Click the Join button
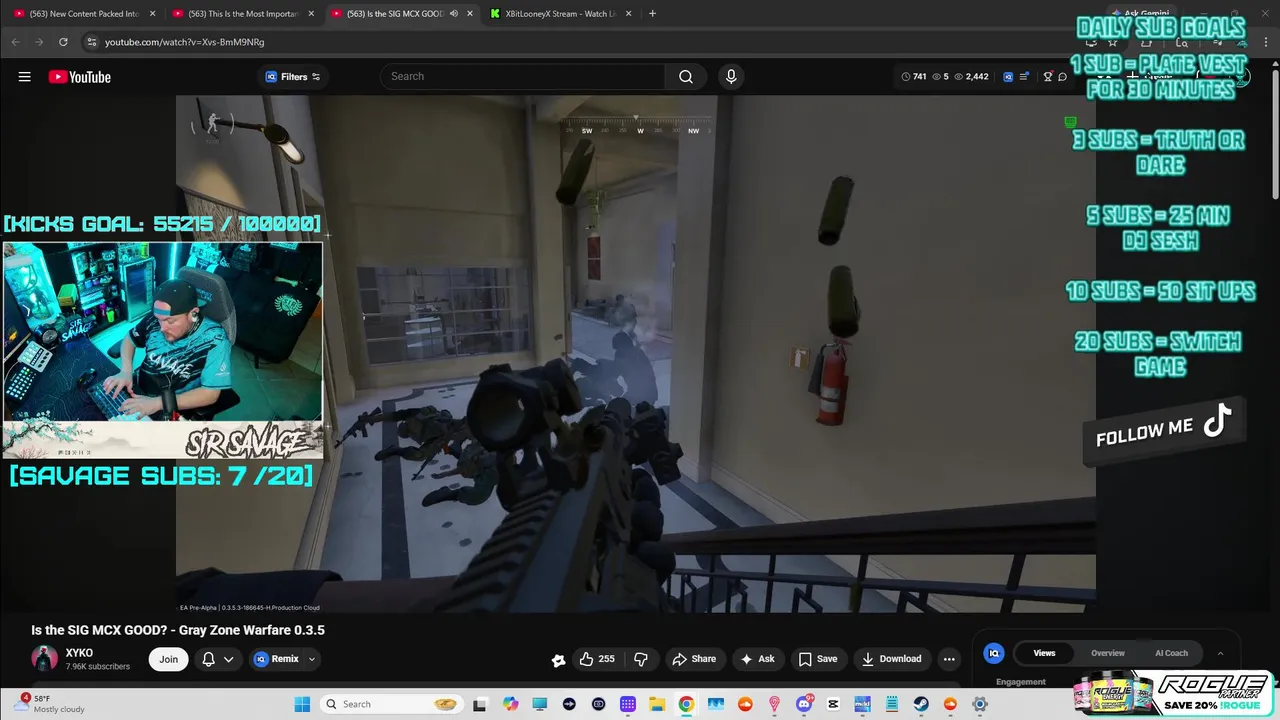 (168, 659)
